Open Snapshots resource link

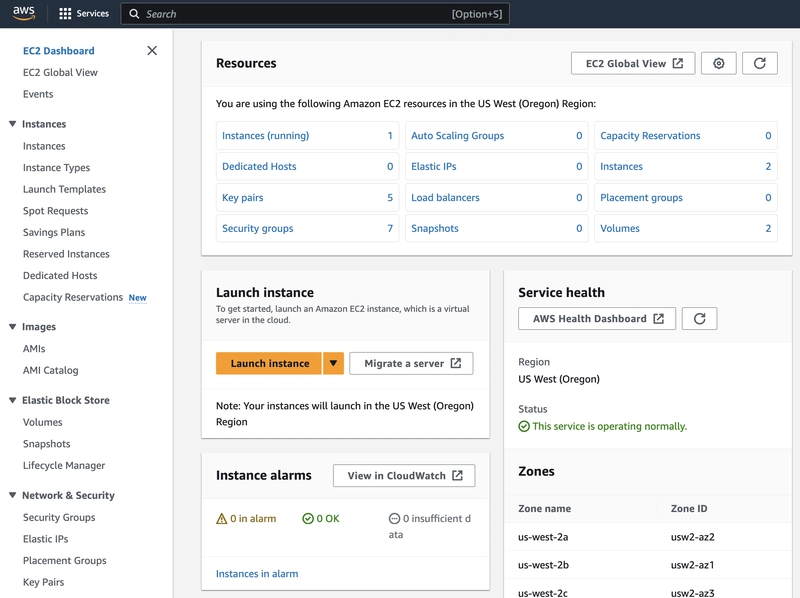click(x=435, y=229)
